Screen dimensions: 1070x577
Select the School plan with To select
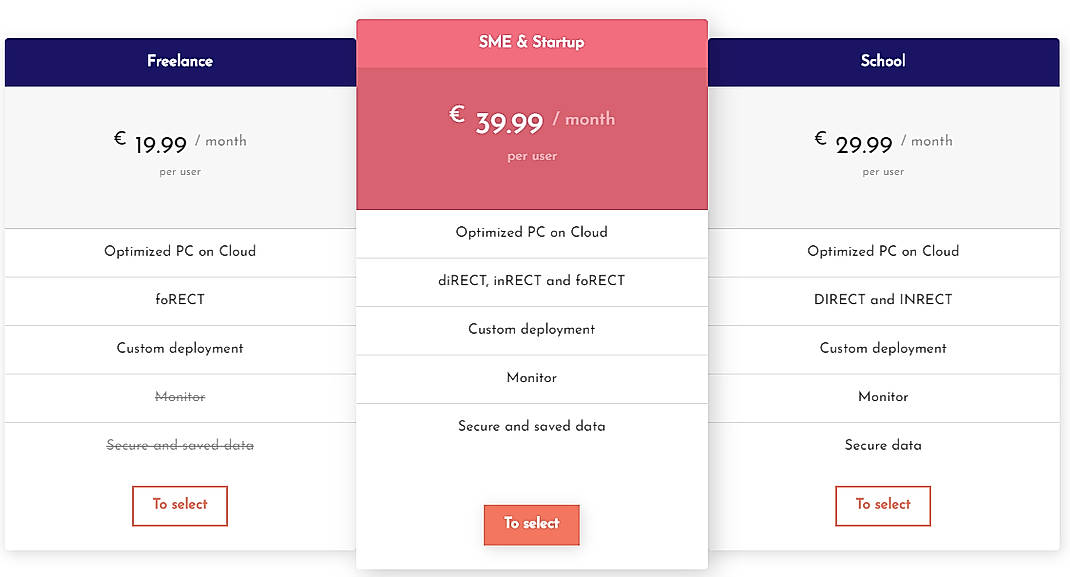coord(883,506)
